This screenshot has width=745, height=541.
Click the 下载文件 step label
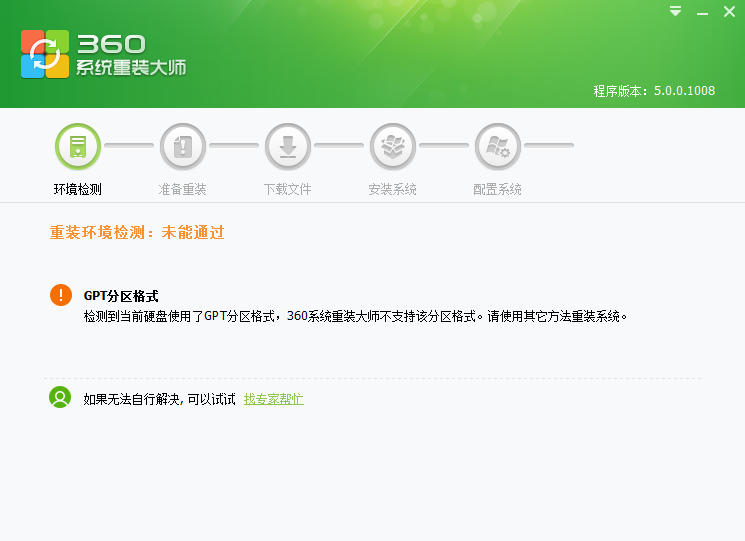(x=287, y=190)
